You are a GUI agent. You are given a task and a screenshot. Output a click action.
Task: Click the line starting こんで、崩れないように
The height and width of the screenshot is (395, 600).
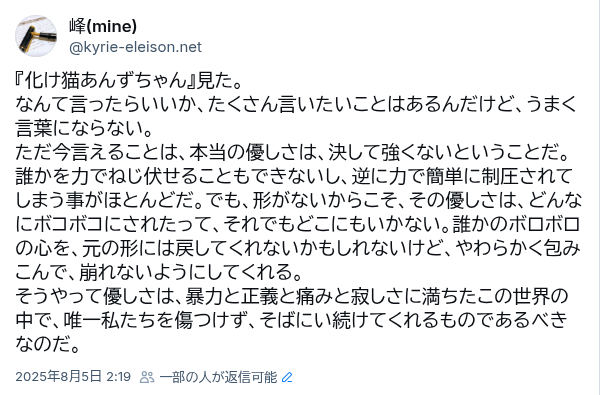pyautogui.click(x=159, y=272)
